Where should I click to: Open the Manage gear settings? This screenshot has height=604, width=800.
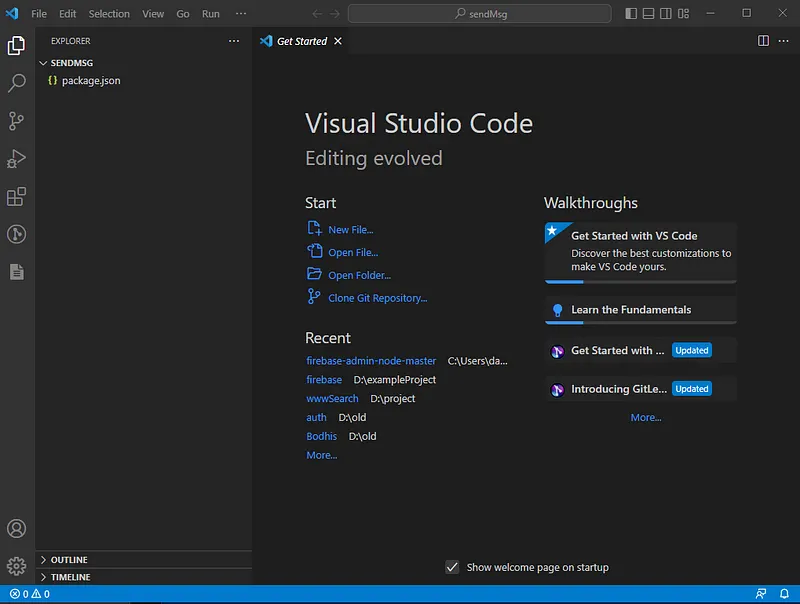16,566
